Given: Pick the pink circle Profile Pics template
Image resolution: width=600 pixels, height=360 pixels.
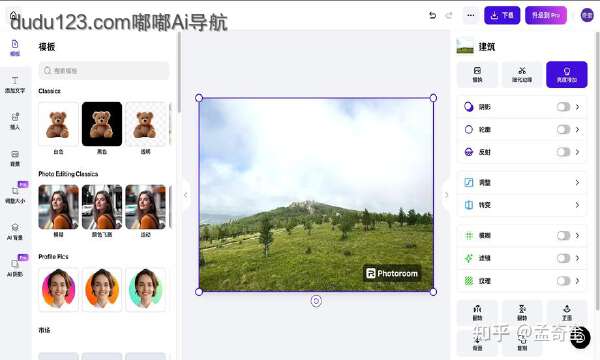Looking at the screenshot, I should [x=58, y=289].
